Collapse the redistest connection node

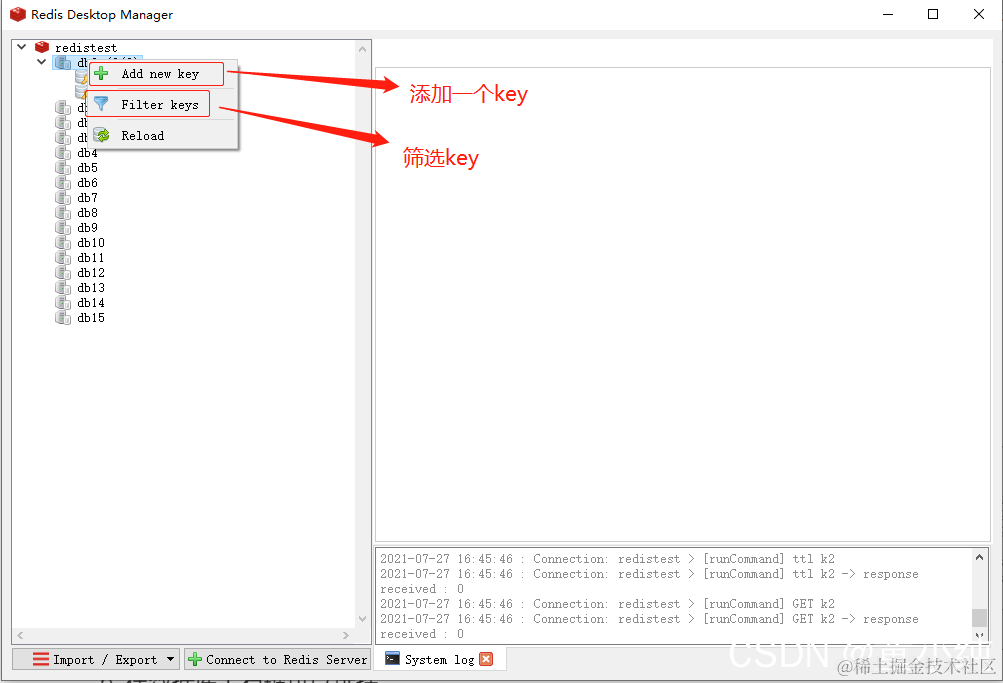(21, 47)
